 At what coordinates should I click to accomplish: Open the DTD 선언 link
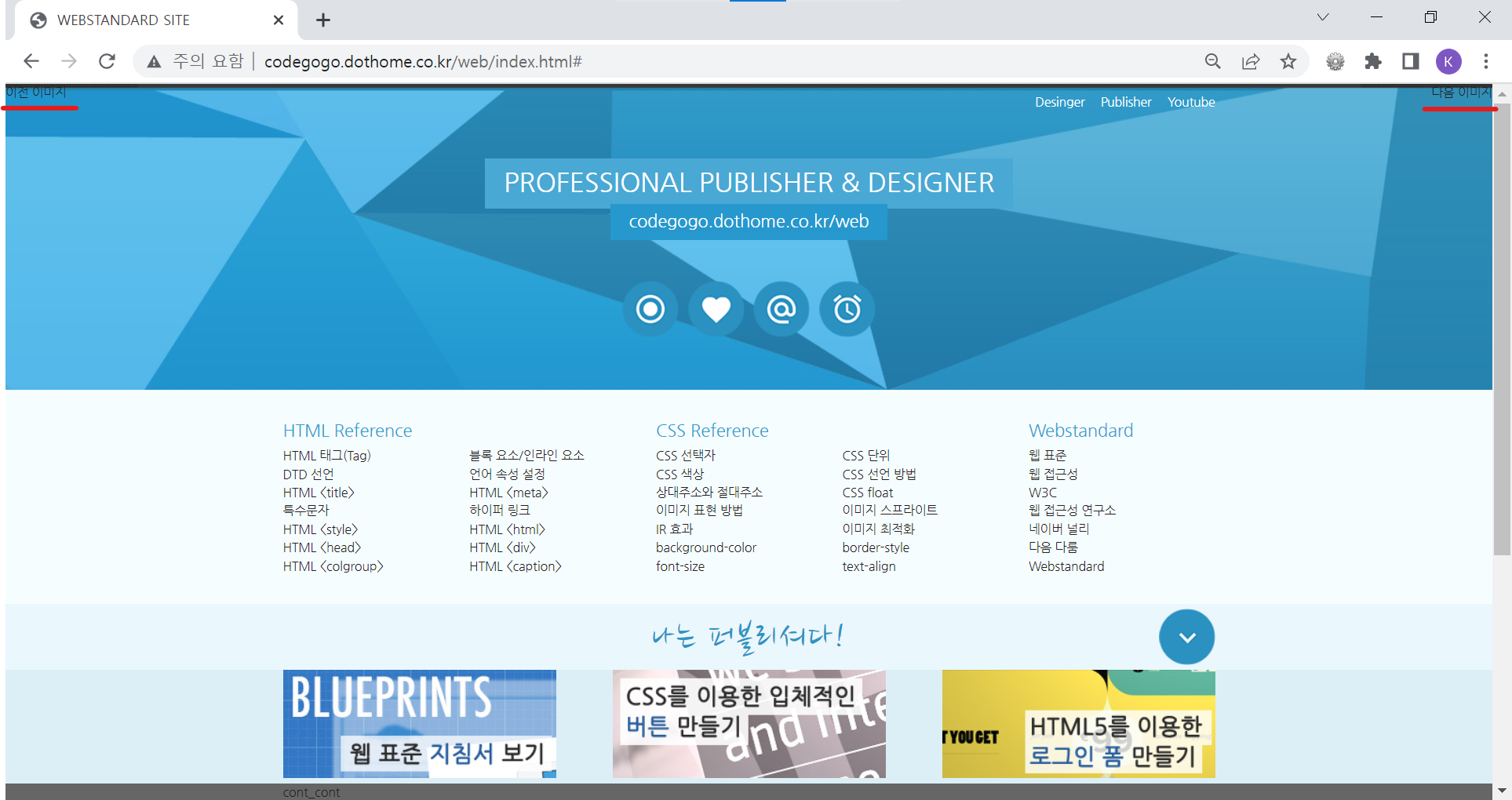click(308, 475)
